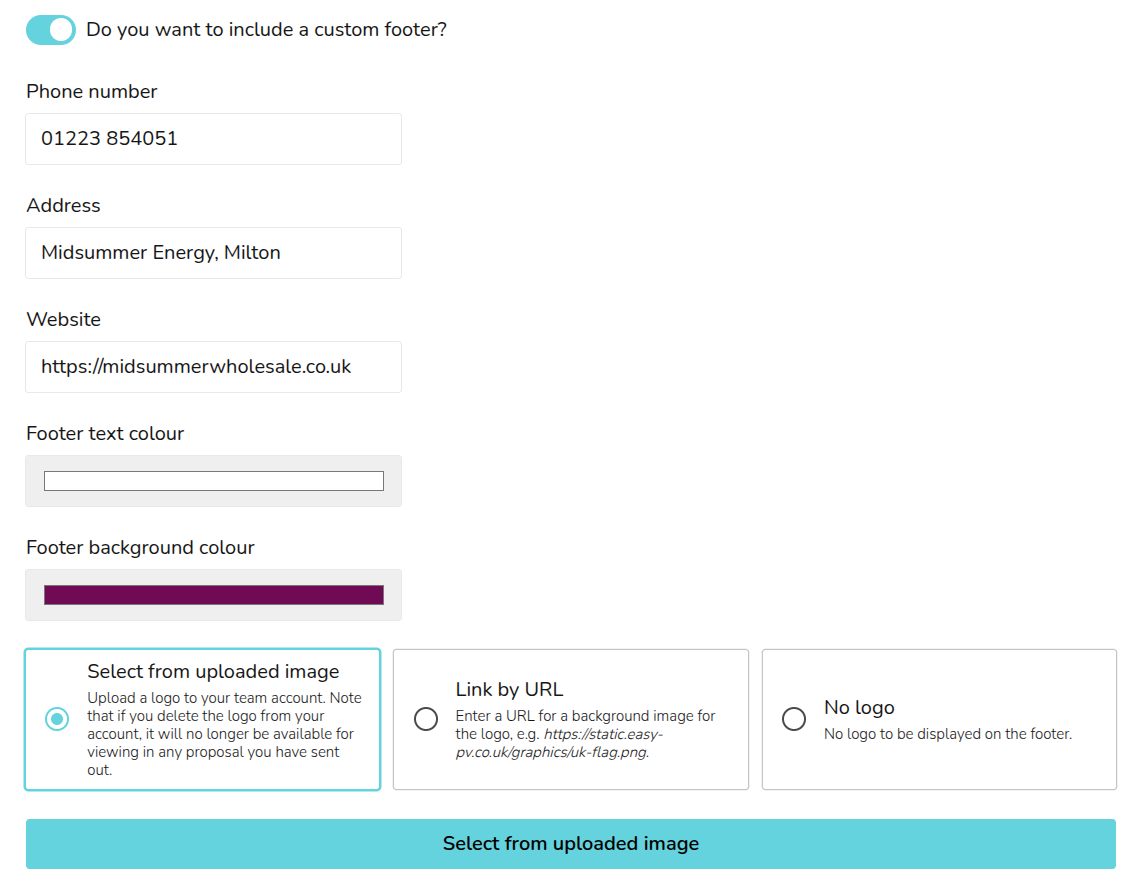The height and width of the screenshot is (886, 1134).
Task: Click the Phone number input field
Action: [x=213, y=139]
